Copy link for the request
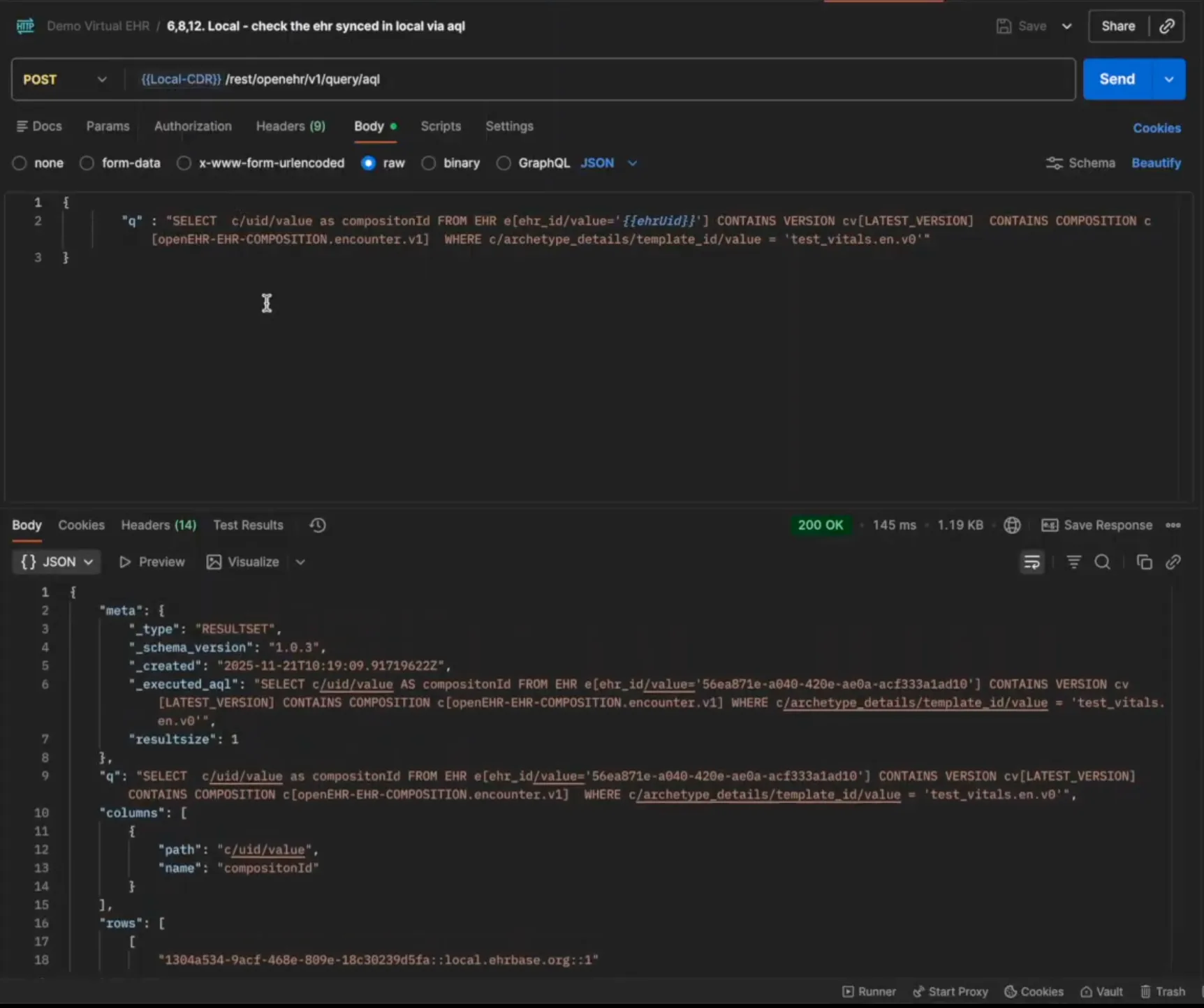The width and height of the screenshot is (1204, 1008). click(1167, 26)
